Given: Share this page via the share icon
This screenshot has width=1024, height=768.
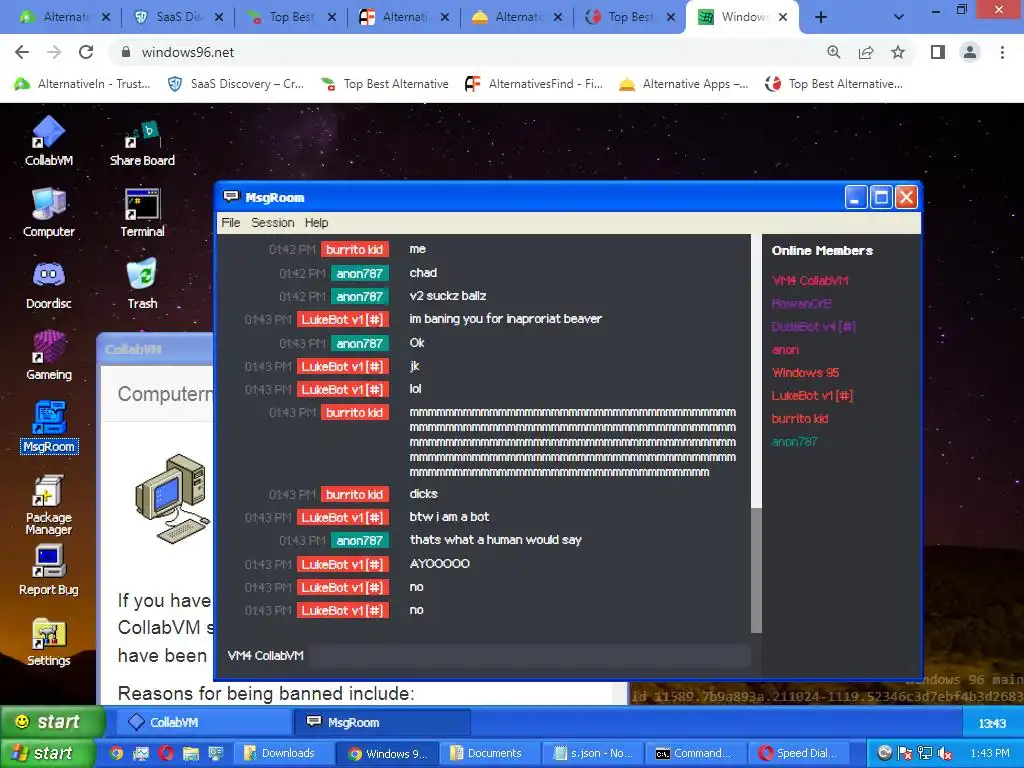Looking at the screenshot, I should coord(866,52).
